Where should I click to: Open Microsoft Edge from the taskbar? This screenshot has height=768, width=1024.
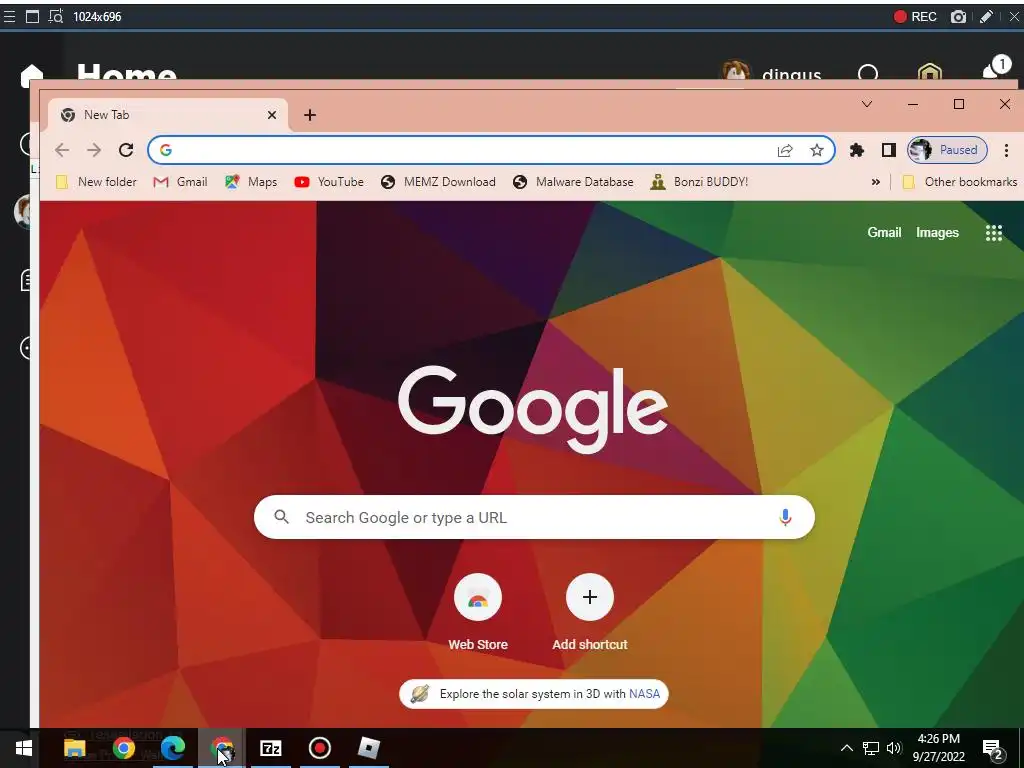point(173,748)
